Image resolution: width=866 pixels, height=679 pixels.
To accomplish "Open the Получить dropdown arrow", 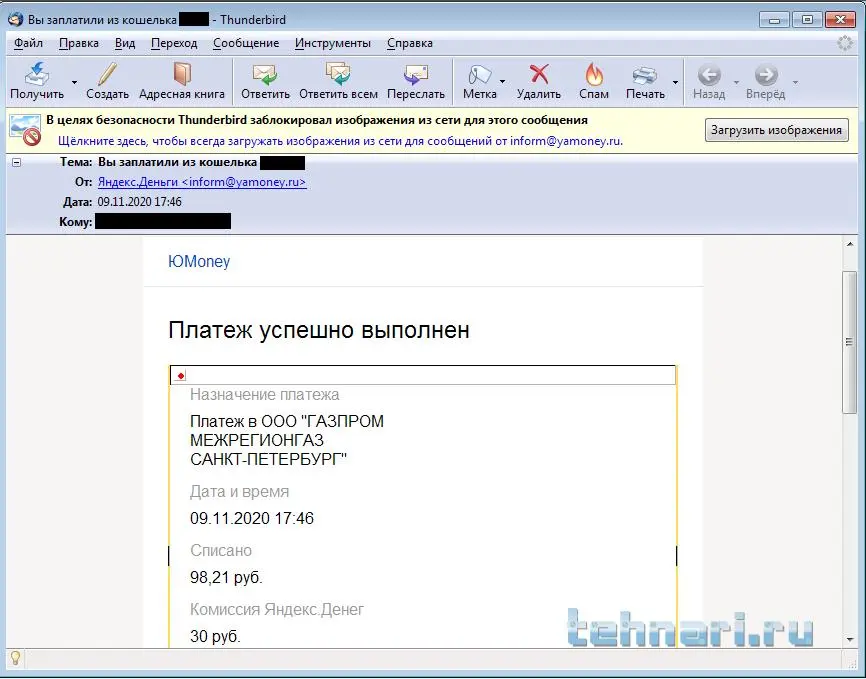I will click(x=74, y=83).
